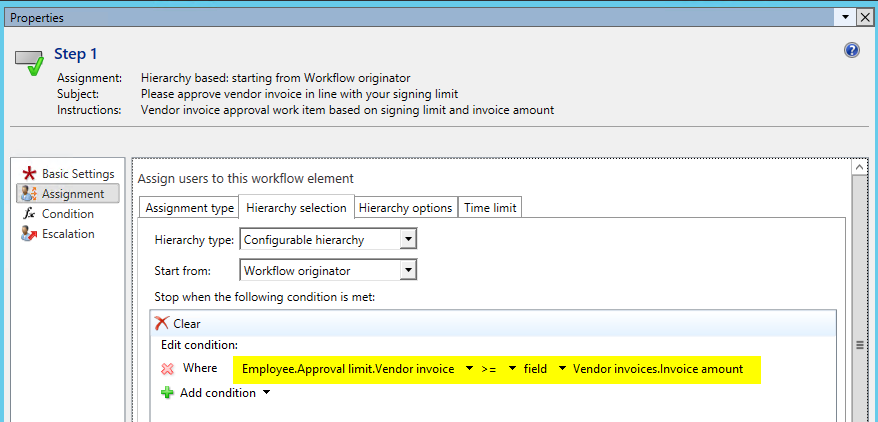Click the Escalation person icon
This screenshot has width=878, height=422.
pos(29,234)
